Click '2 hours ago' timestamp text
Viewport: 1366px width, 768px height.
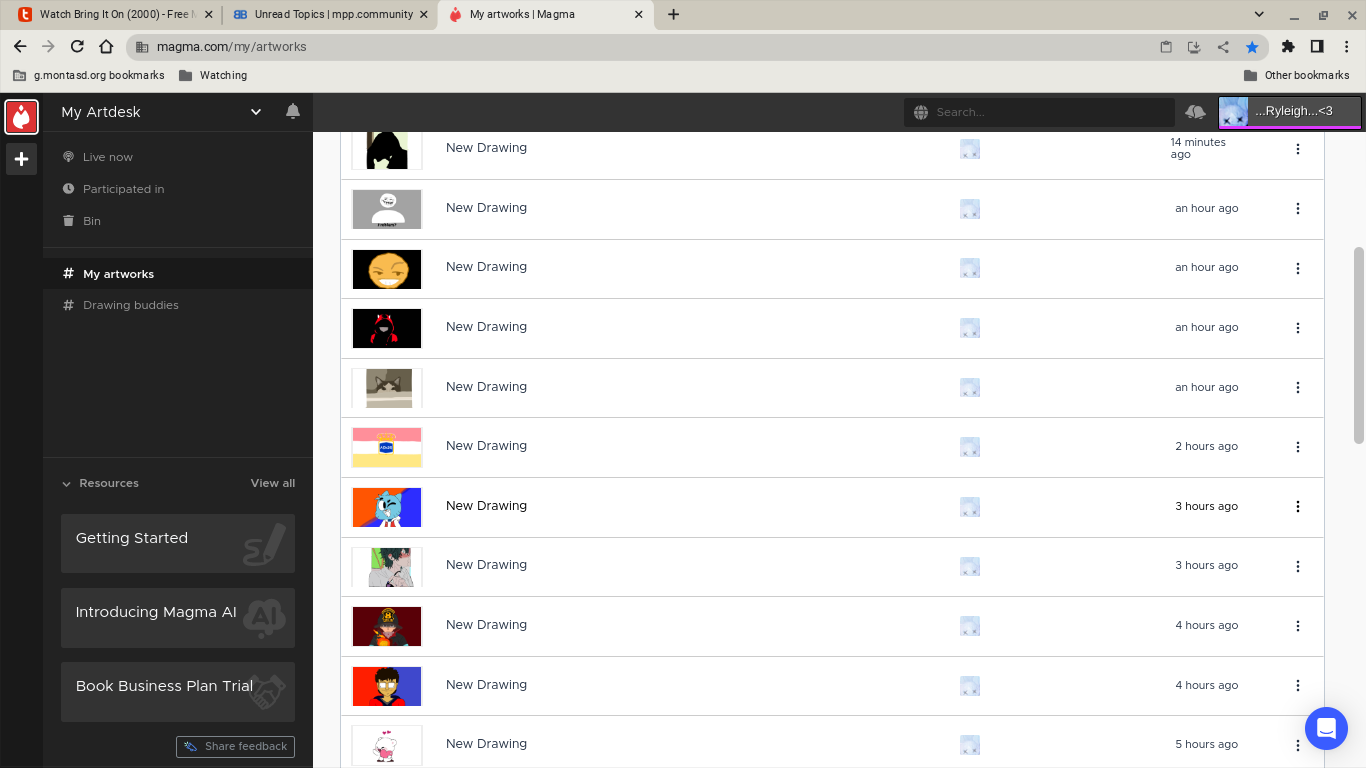point(1206,446)
